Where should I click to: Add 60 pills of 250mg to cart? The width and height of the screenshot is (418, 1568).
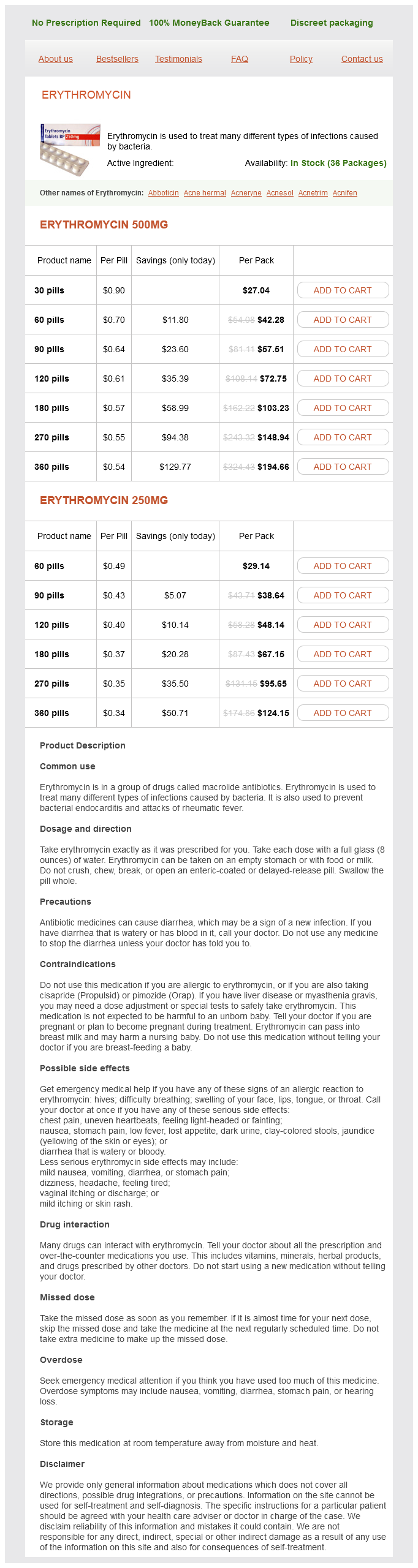(343, 566)
